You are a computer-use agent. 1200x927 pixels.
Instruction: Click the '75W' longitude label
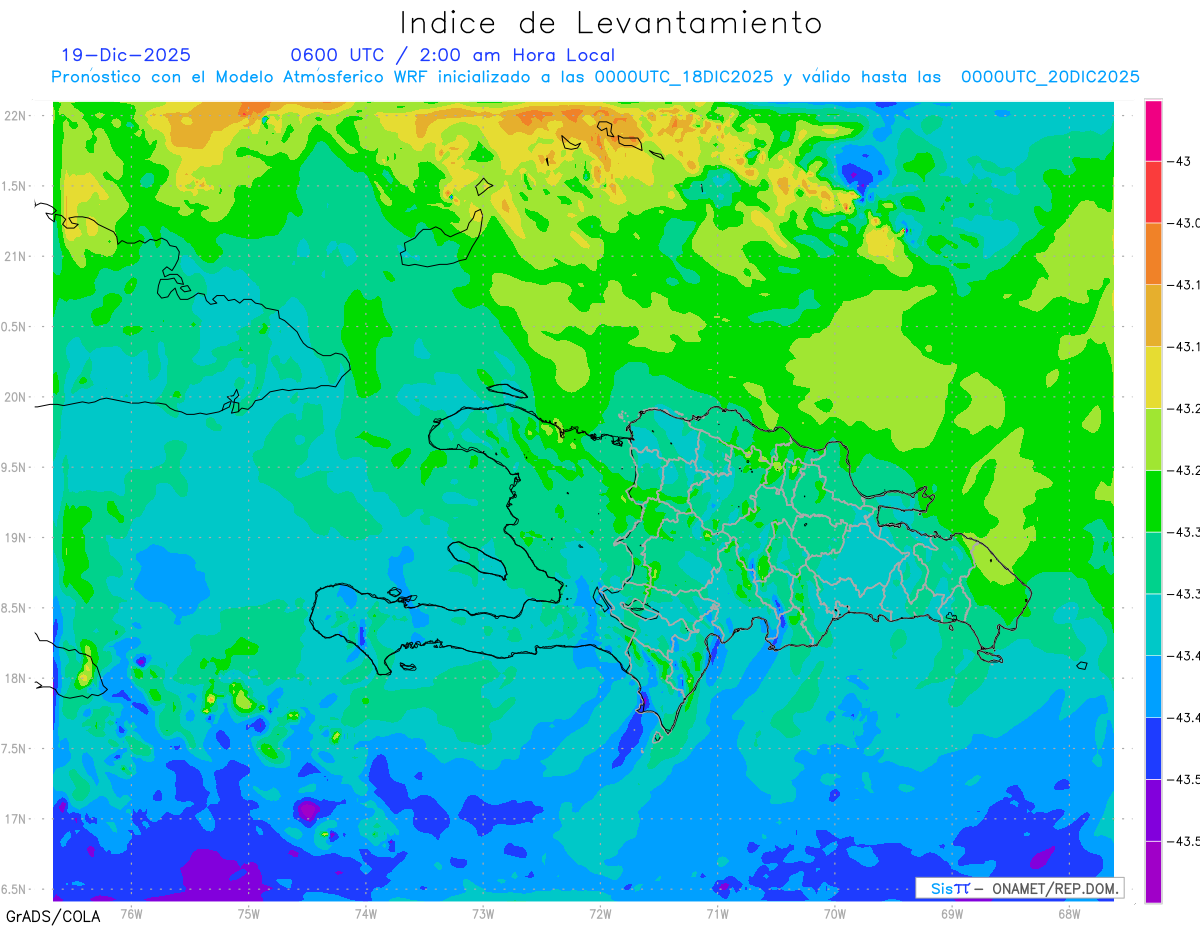pos(249,913)
